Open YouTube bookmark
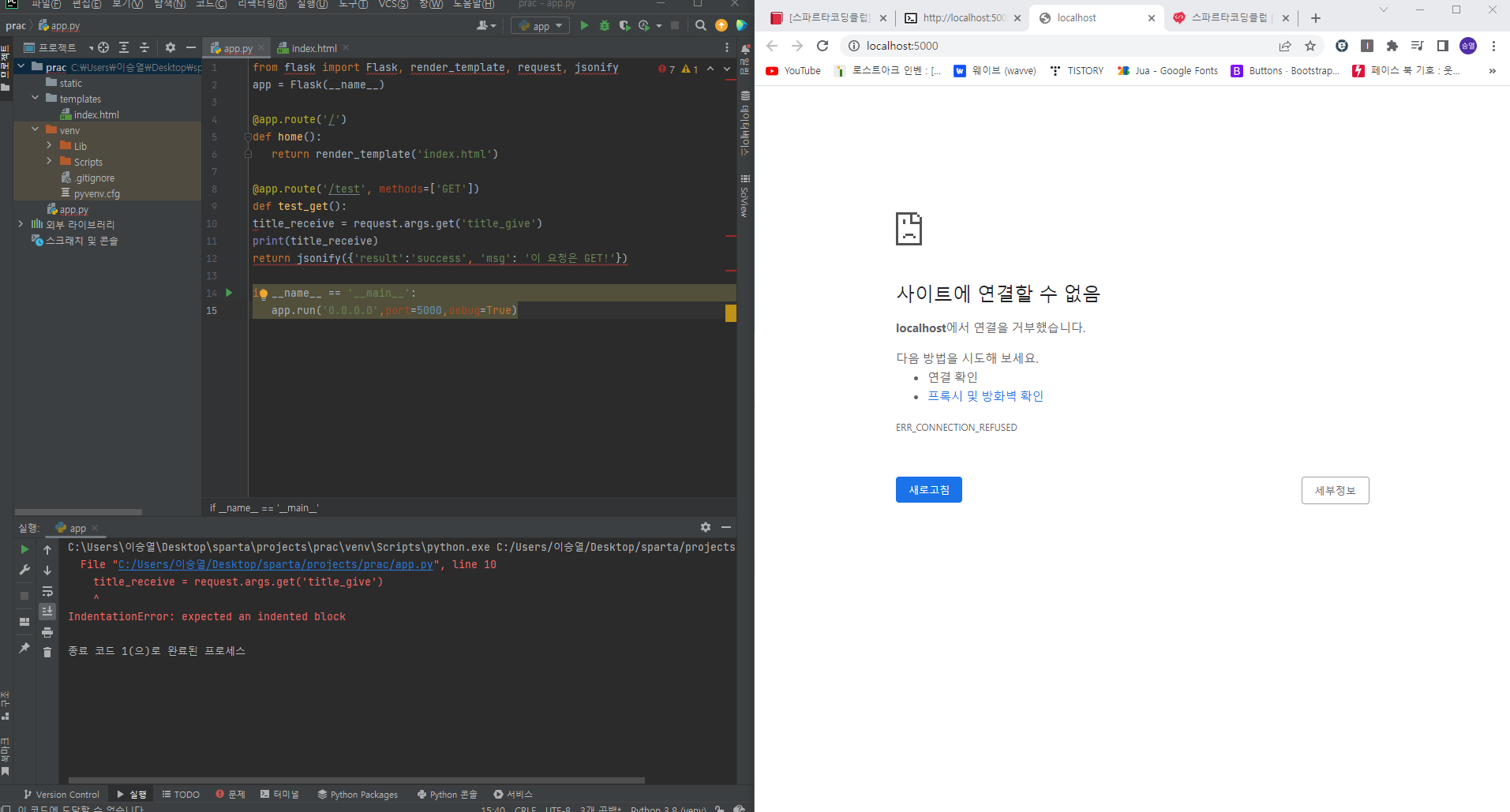 point(793,70)
